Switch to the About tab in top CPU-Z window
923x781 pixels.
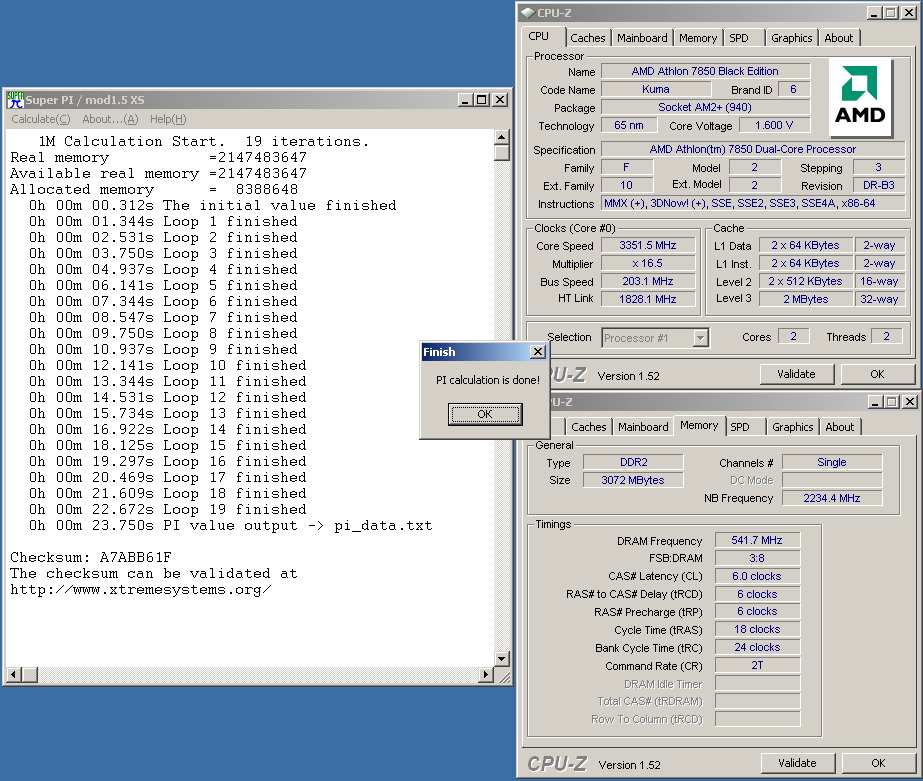pos(838,38)
